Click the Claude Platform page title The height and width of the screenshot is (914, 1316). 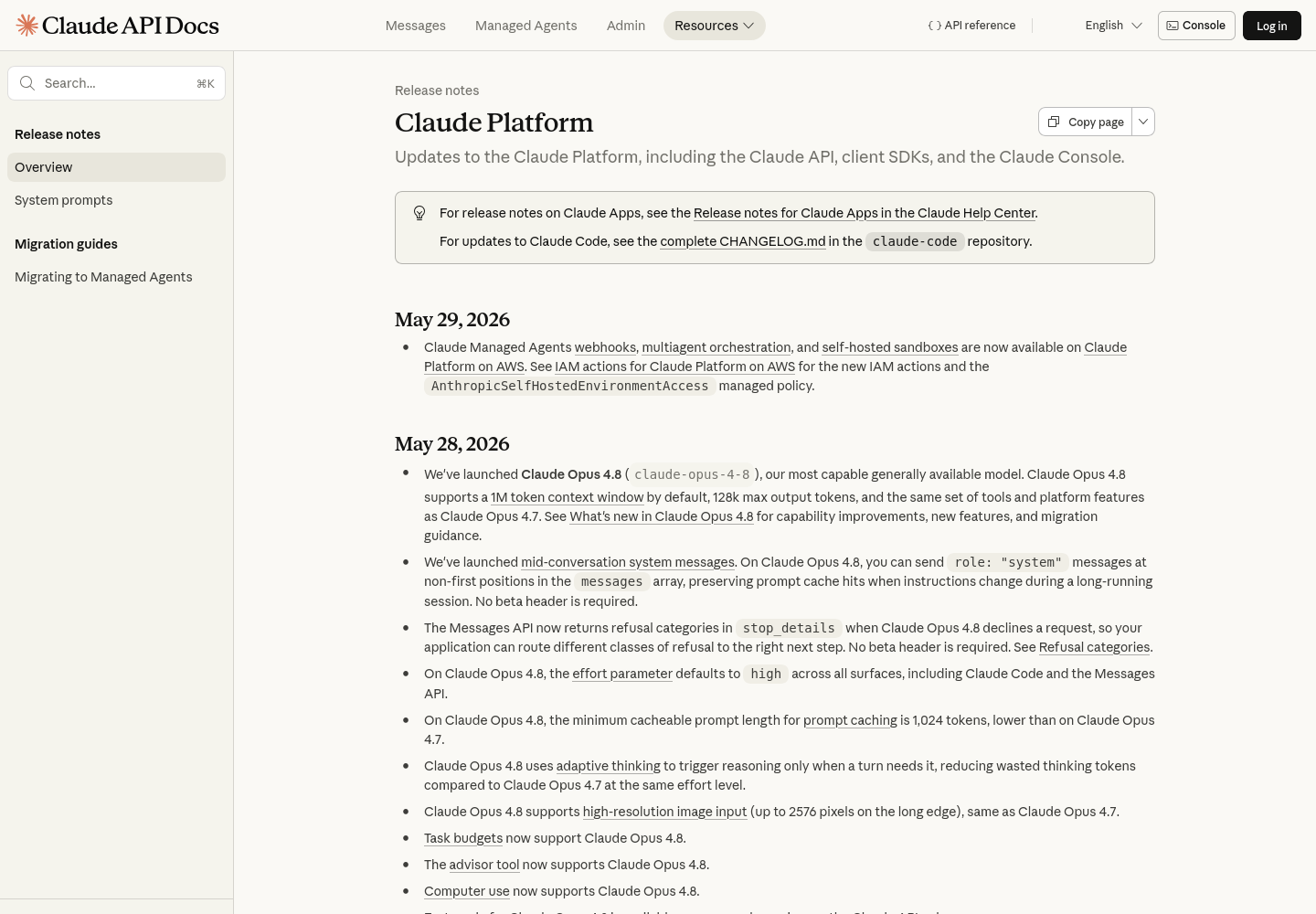point(494,122)
